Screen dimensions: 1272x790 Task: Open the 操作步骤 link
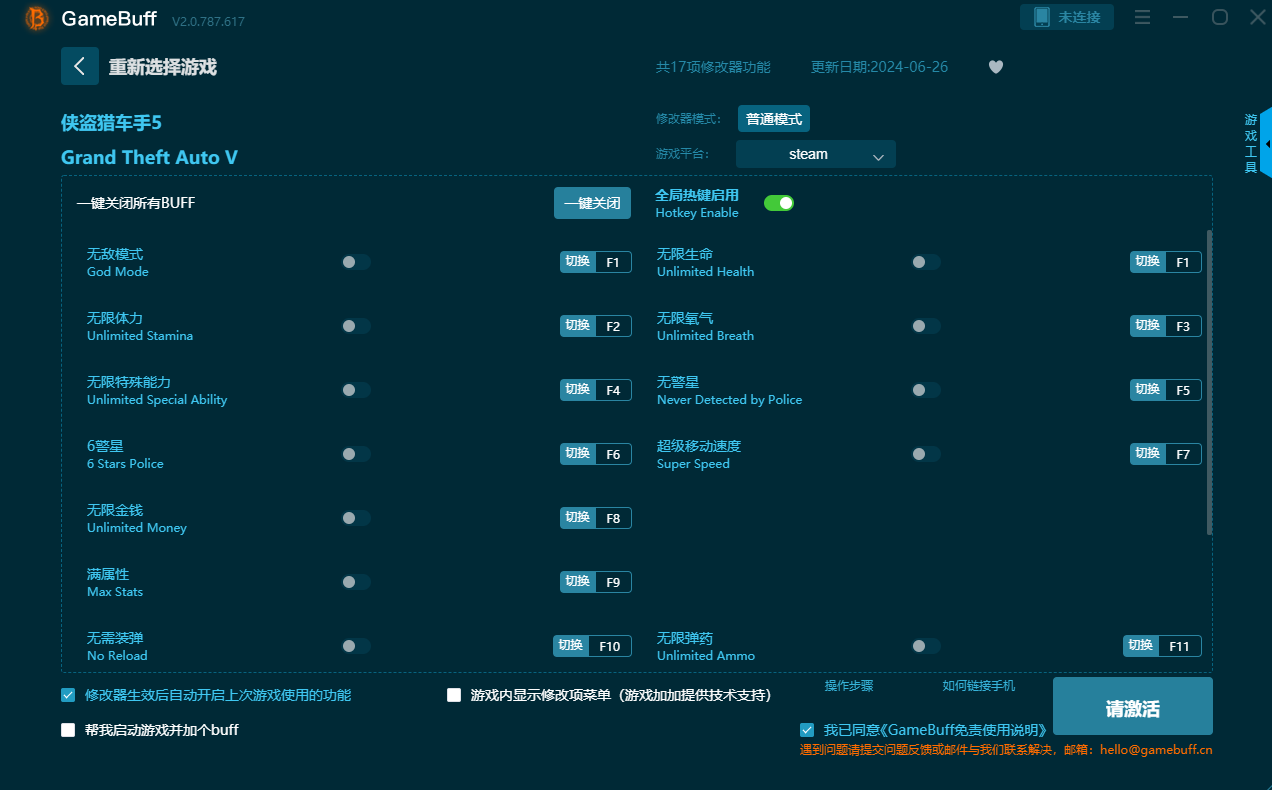click(849, 686)
